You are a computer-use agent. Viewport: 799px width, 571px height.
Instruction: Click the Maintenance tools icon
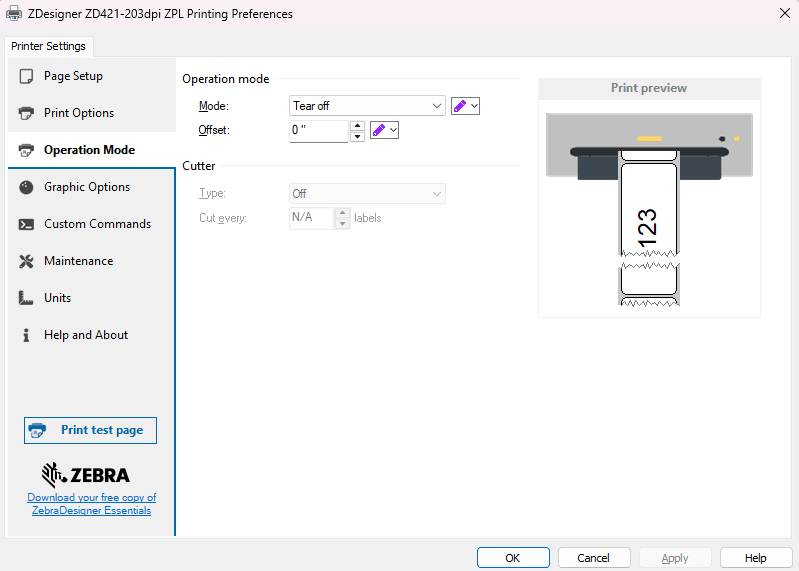26,261
